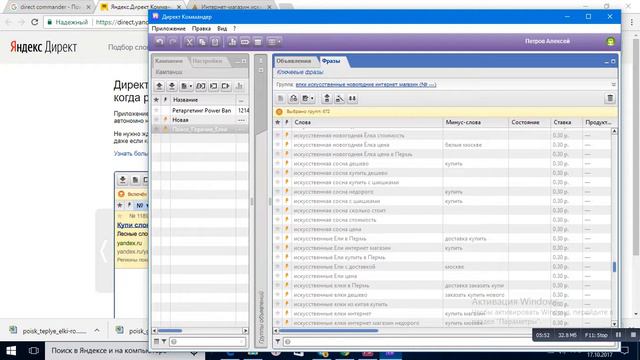Click the add phrase icon in the phrases toolbar
Image resolution: width=640 pixels, height=360 pixels.
(280, 98)
